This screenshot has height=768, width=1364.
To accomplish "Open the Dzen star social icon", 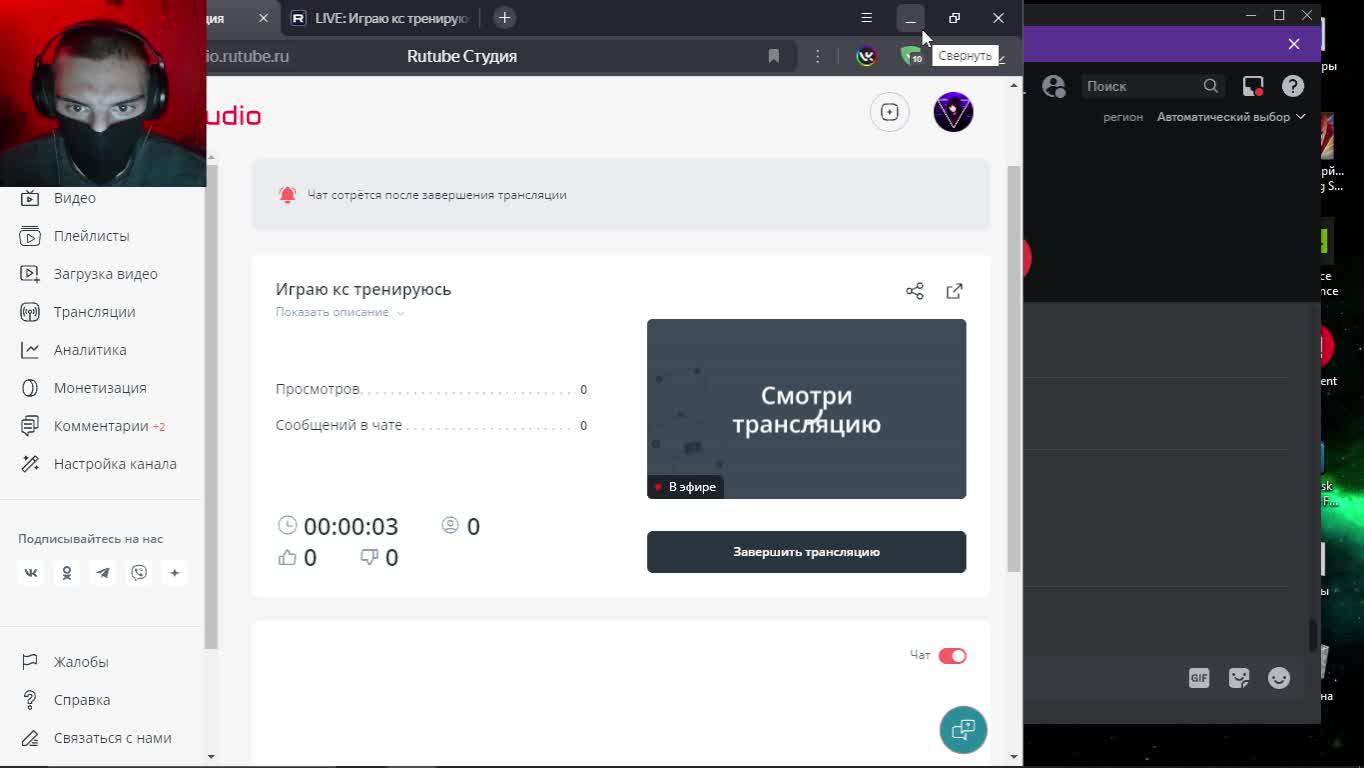I will (x=175, y=573).
